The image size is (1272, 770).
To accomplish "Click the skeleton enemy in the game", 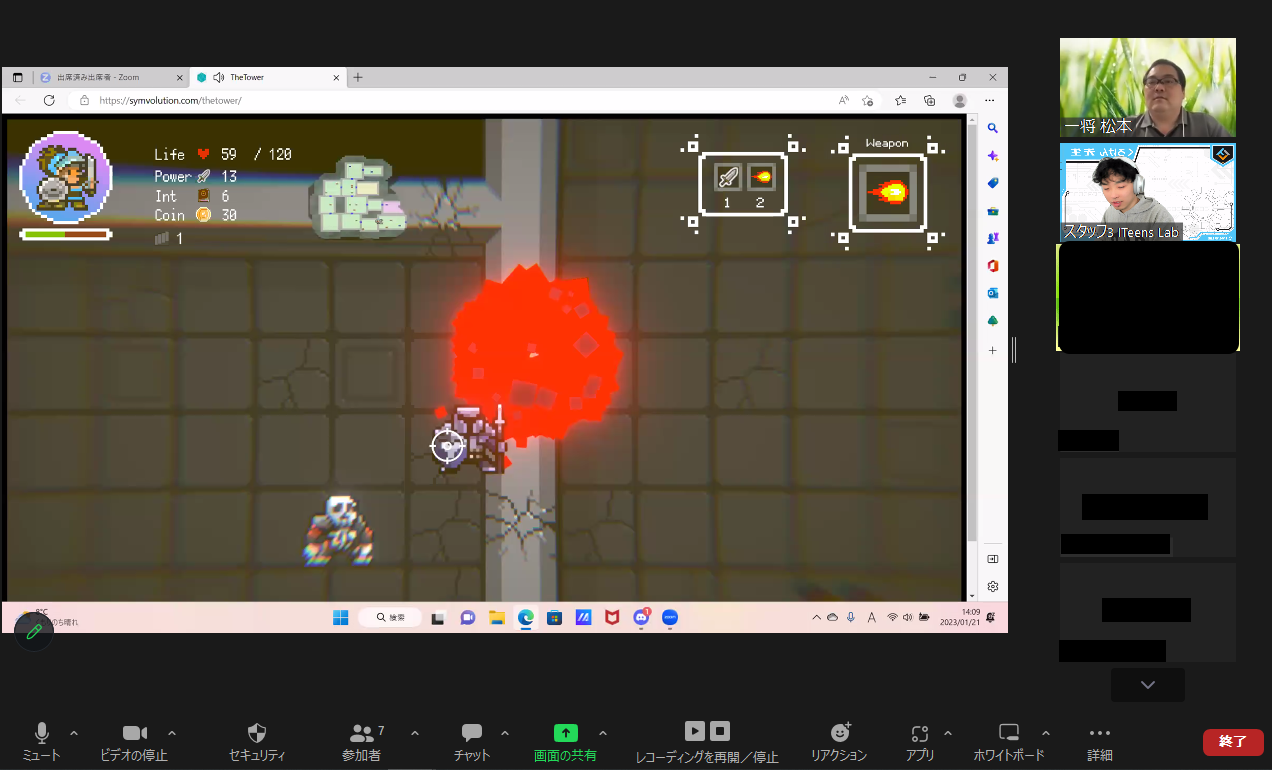I will click(339, 530).
